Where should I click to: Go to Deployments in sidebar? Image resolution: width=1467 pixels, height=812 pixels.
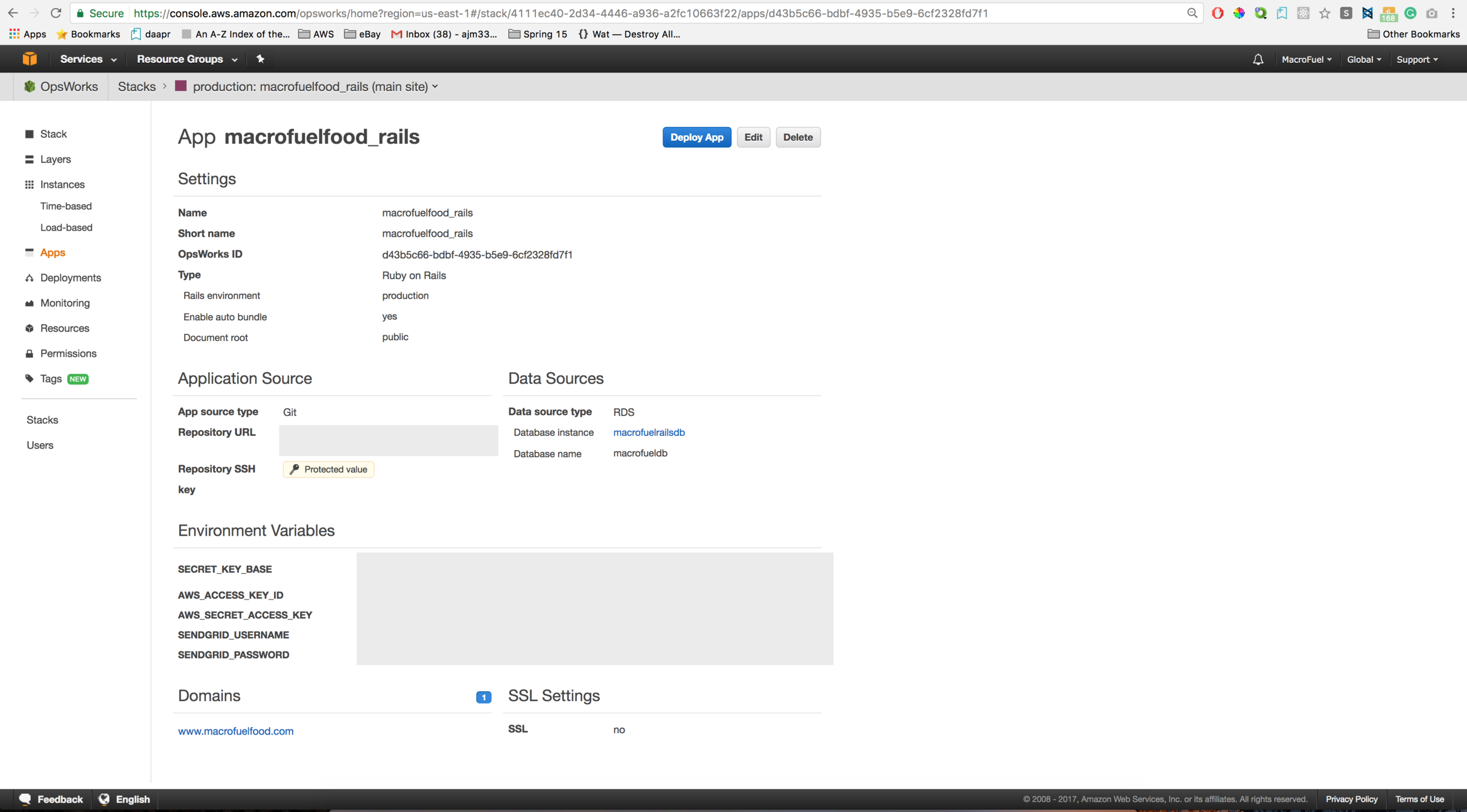[70, 278]
